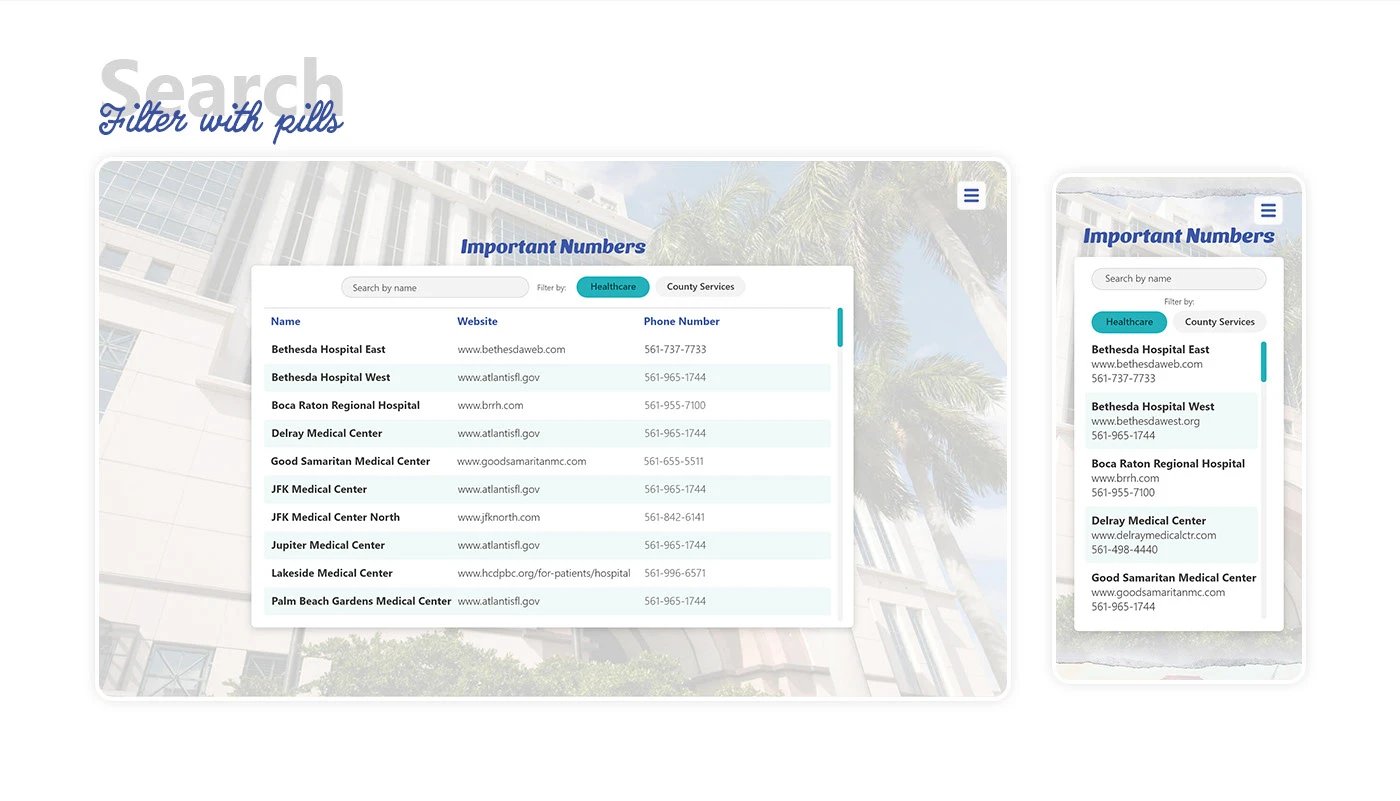
Task: Open www.hcdpbc.org/for-patients/hospital link
Action: click(544, 574)
